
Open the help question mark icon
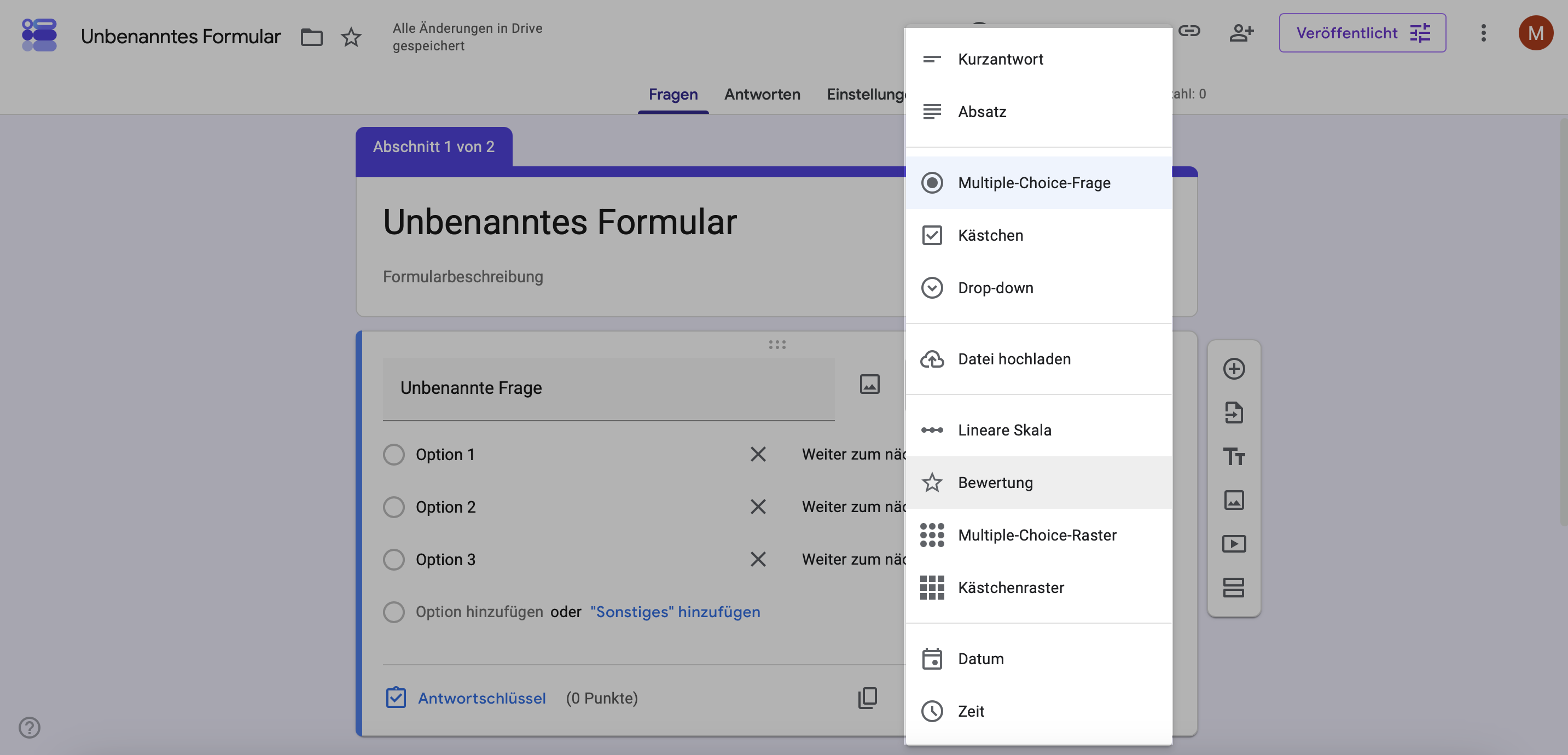(29, 727)
